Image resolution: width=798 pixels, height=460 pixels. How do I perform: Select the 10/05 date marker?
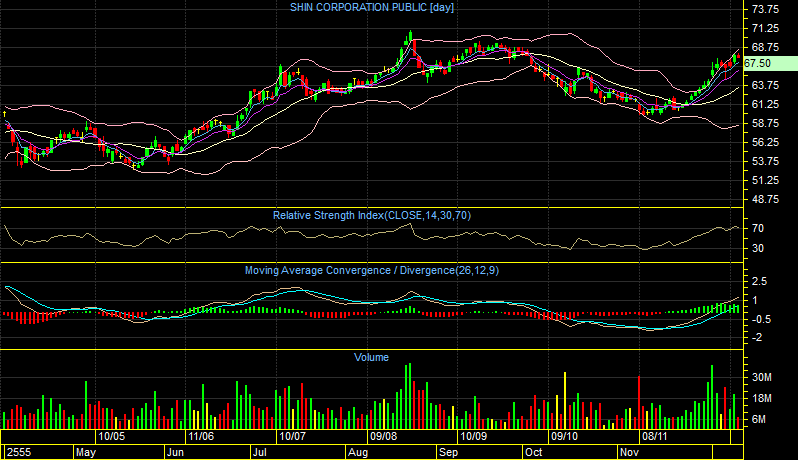[111, 436]
